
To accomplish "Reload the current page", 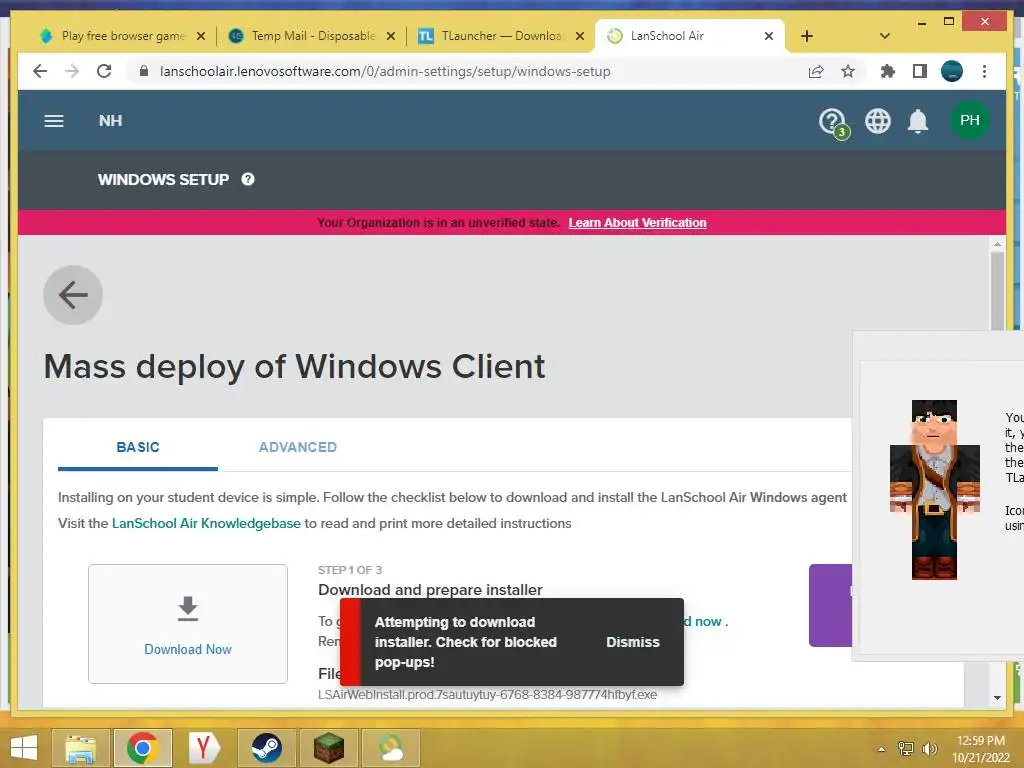I will tap(104, 71).
